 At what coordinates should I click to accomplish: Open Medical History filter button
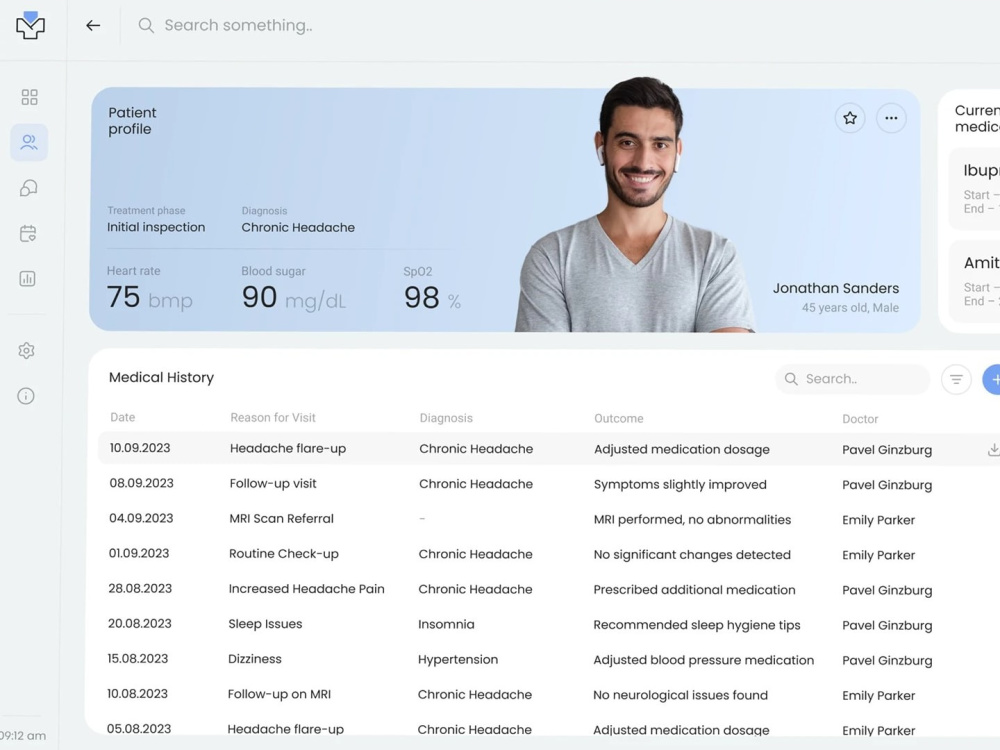click(x=956, y=379)
